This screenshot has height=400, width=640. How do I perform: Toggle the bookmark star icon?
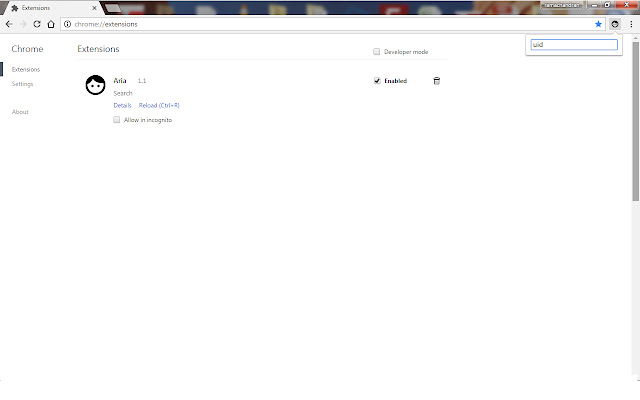point(598,24)
